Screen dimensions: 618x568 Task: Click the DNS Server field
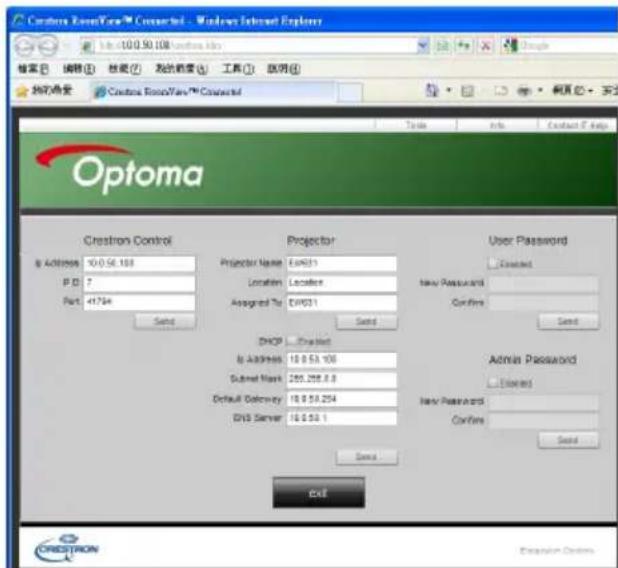[342, 418]
